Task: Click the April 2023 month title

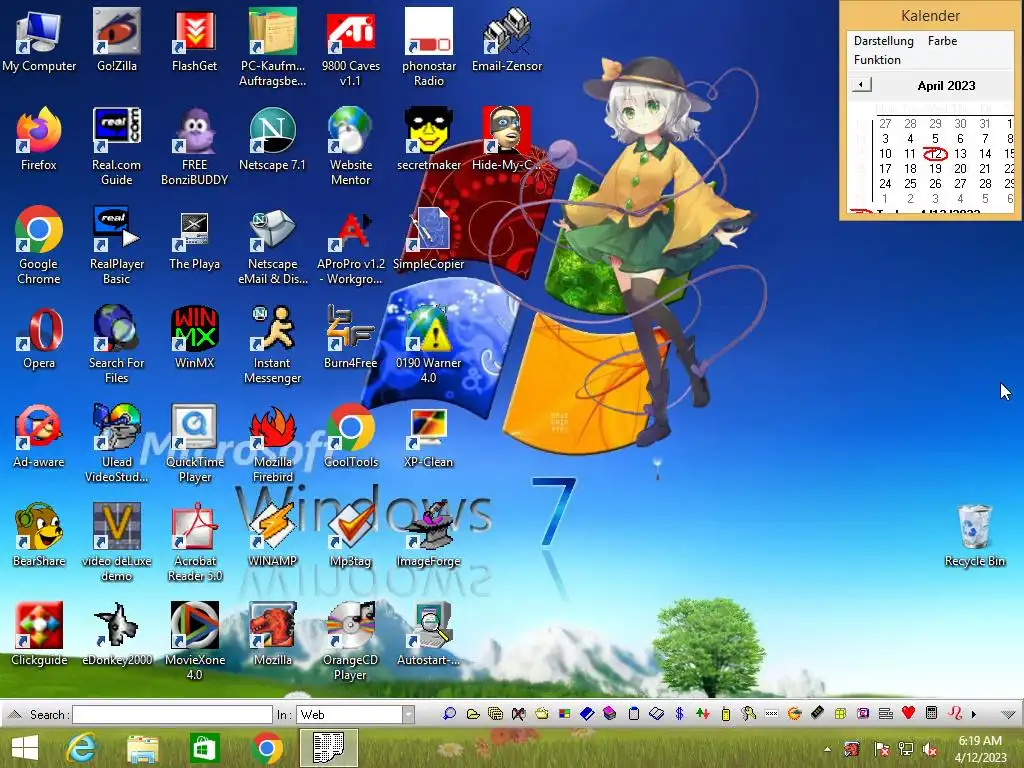Action: [x=946, y=86]
